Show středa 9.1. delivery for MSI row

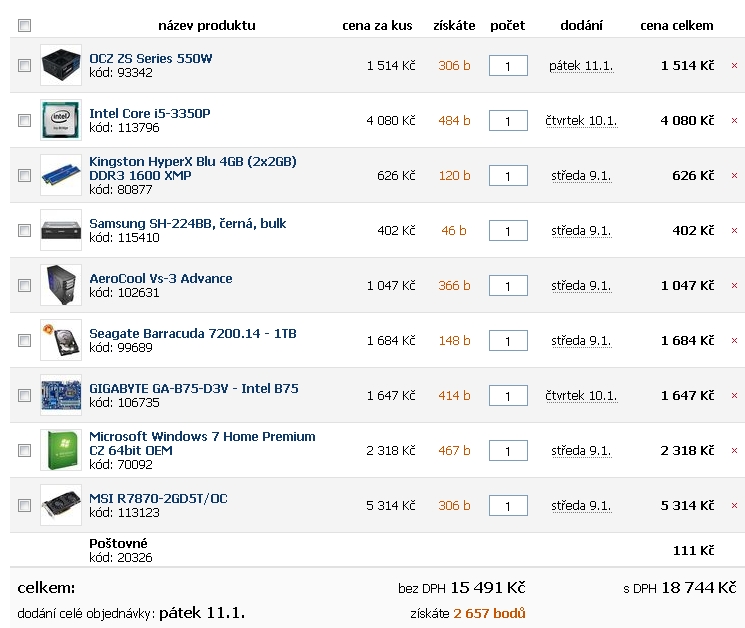[x=581, y=506]
